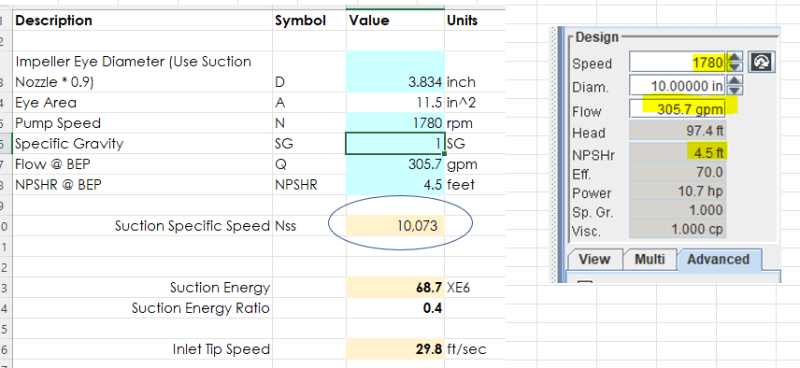Select the symbol cell A
Viewport: 800px width, 368px height.
pos(309,103)
